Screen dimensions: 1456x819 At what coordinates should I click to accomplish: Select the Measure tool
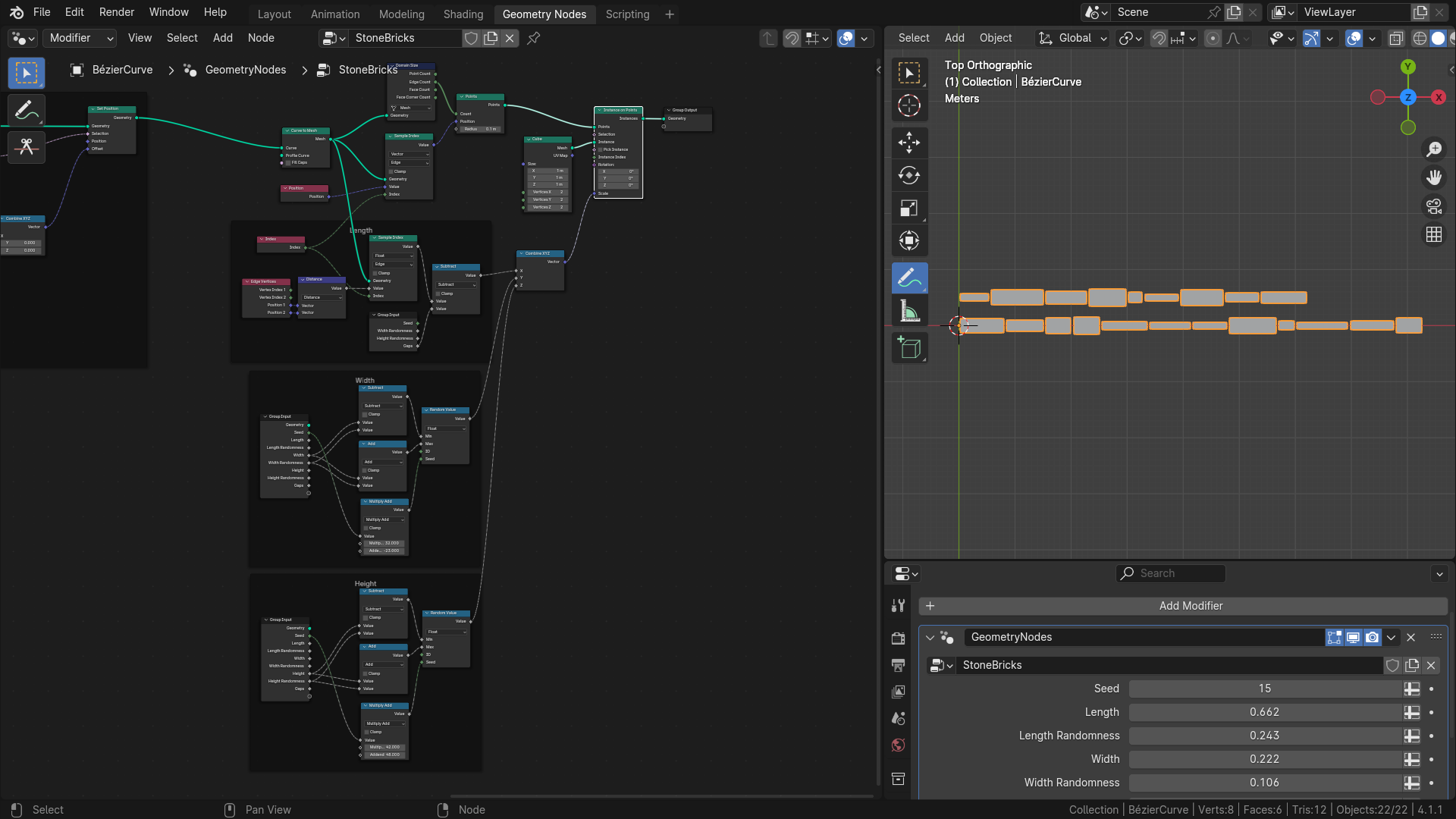click(909, 311)
